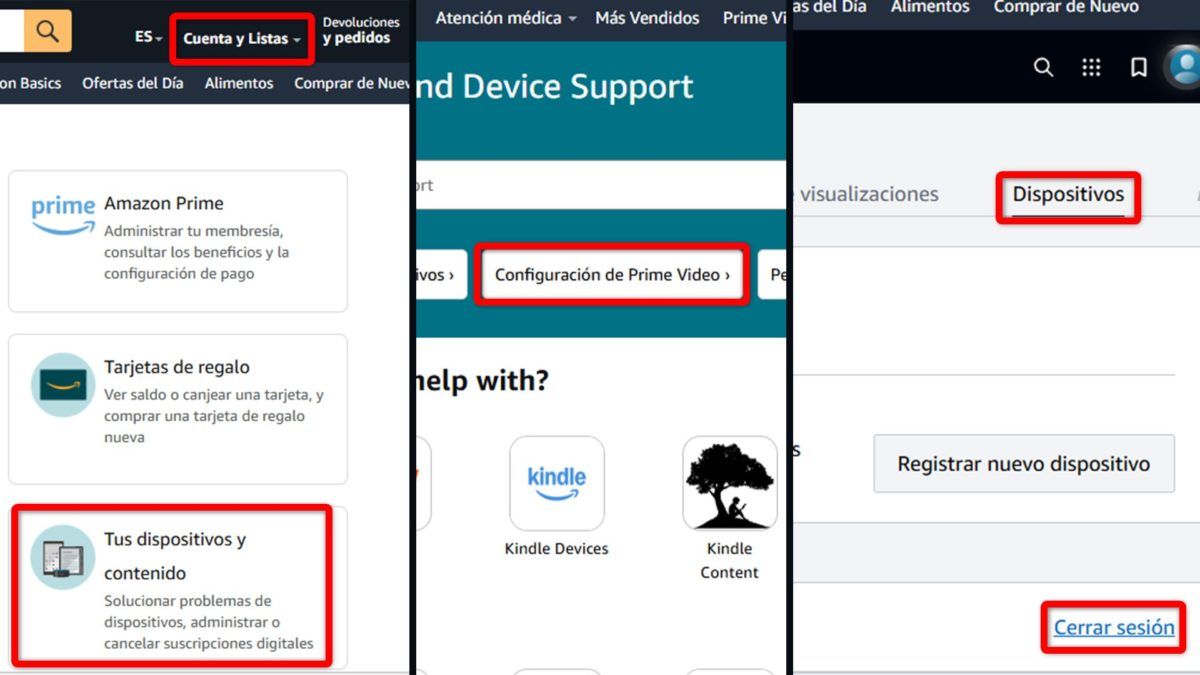
Task: Click Registrar nuevo dispositivo button
Action: pyautogui.click(x=1024, y=464)
